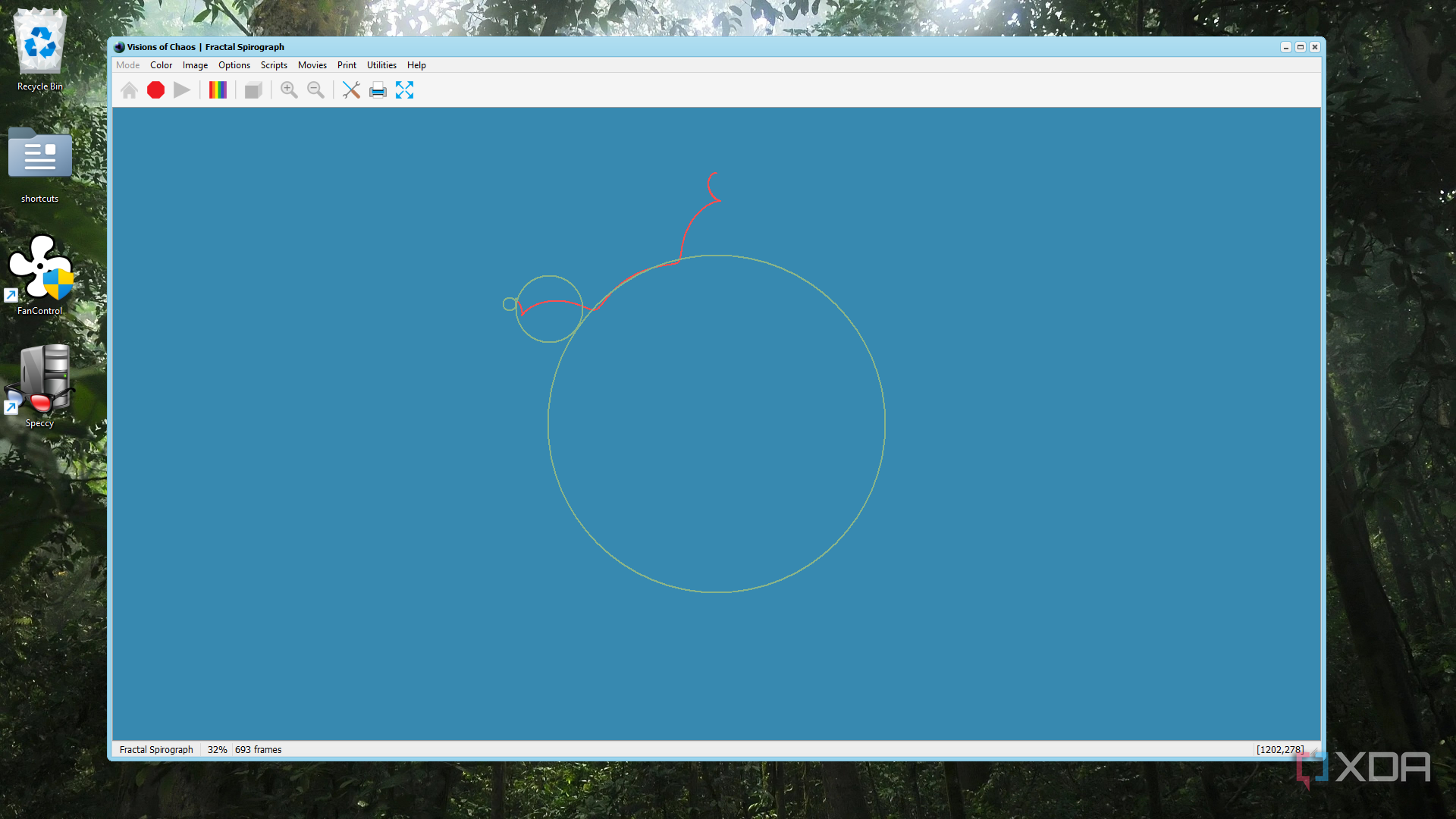Open settings via the crossed tools icon
1456x819 pixels.
pos(351,90)
